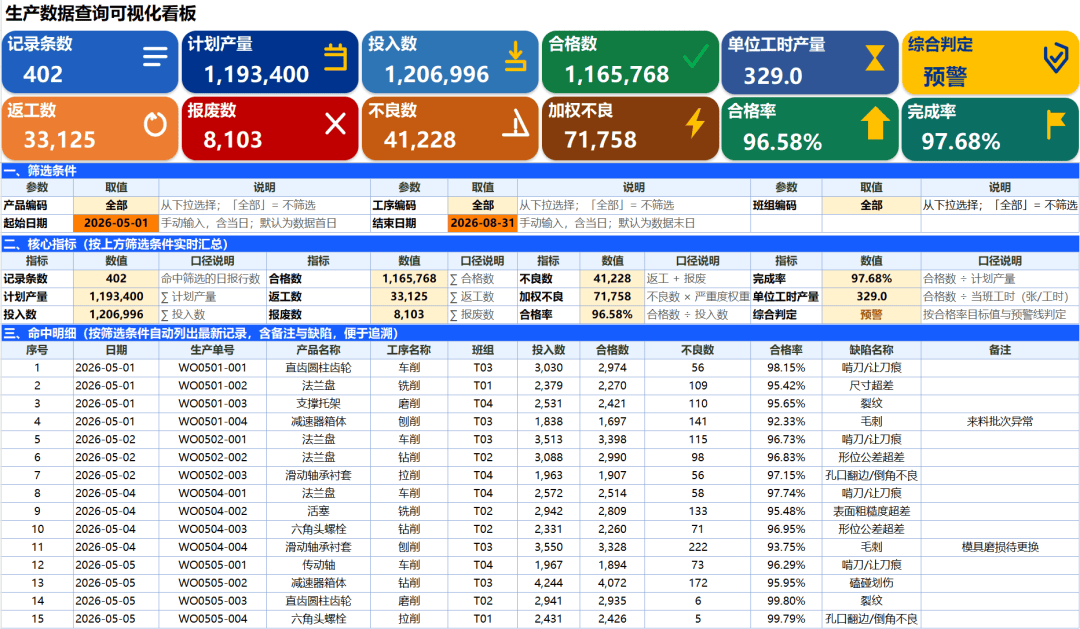1080x629 pixels.
Task: Click the checkmark icon on 合格数 card
Action: (x=696, y=56)
